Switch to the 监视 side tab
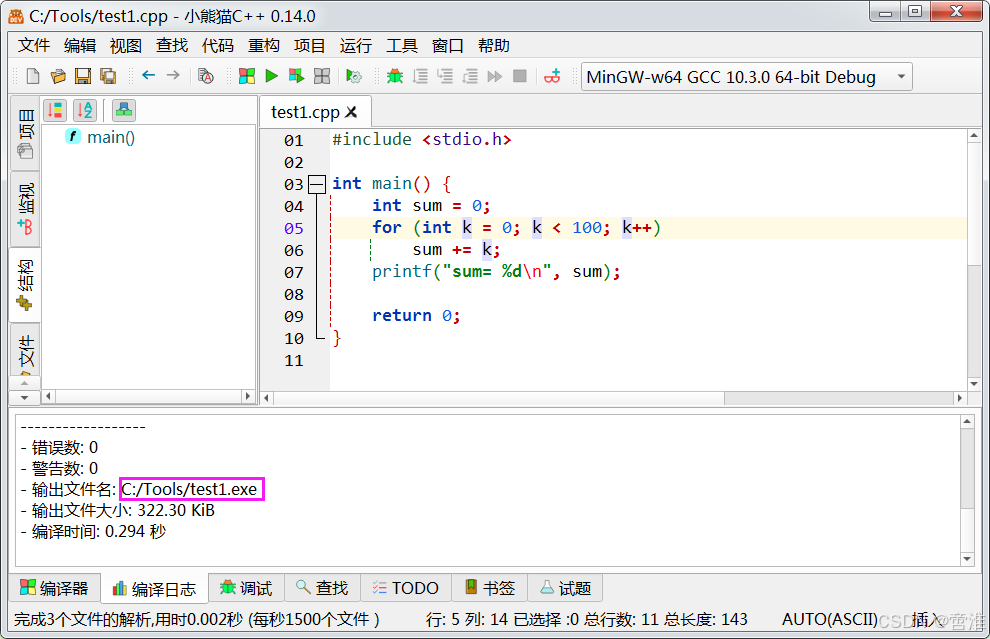Image resolution: width=990 pixels, height=639 pixels. [25, 209]
